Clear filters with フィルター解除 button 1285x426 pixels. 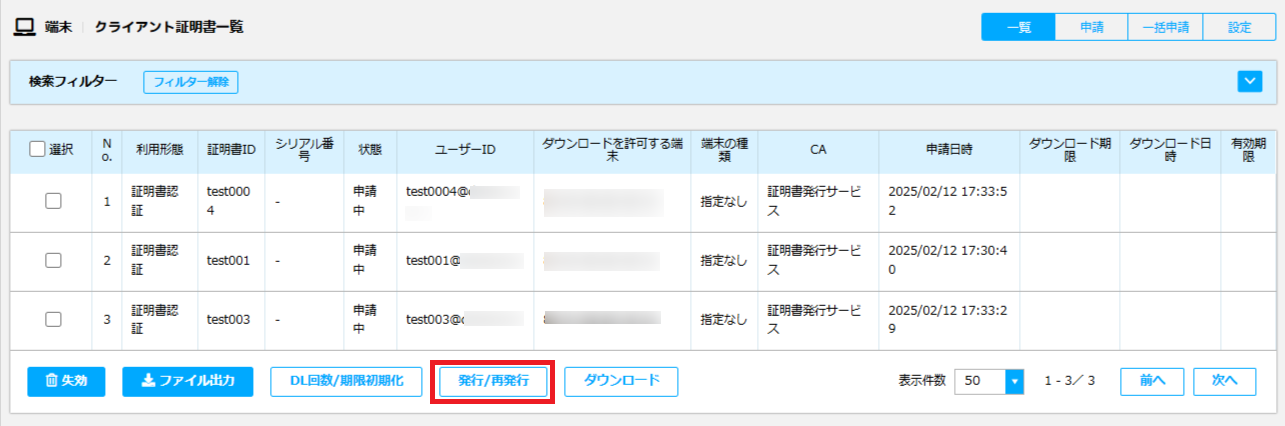pos(191,82)
